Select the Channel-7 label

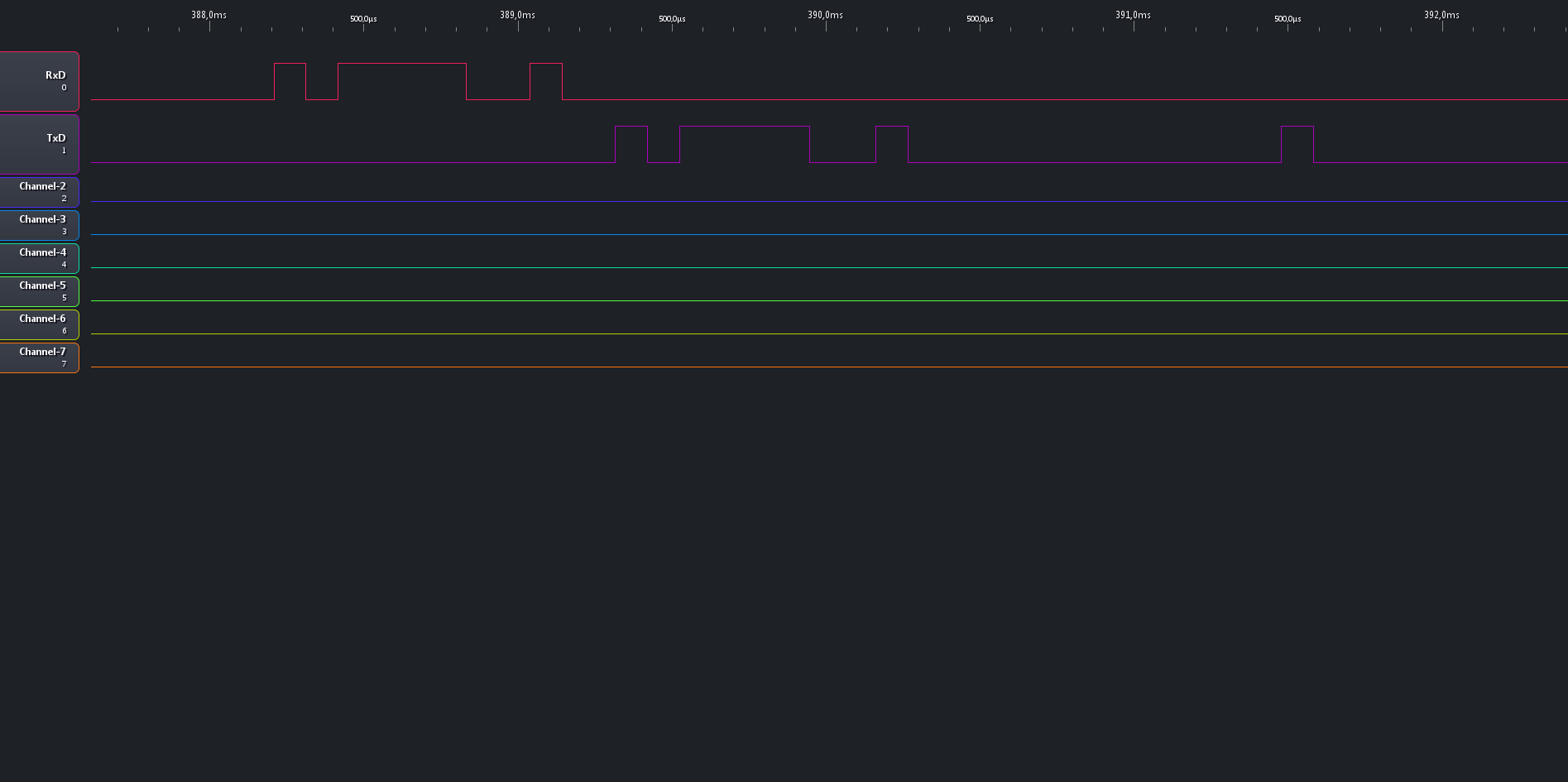[x=39, y=357]
